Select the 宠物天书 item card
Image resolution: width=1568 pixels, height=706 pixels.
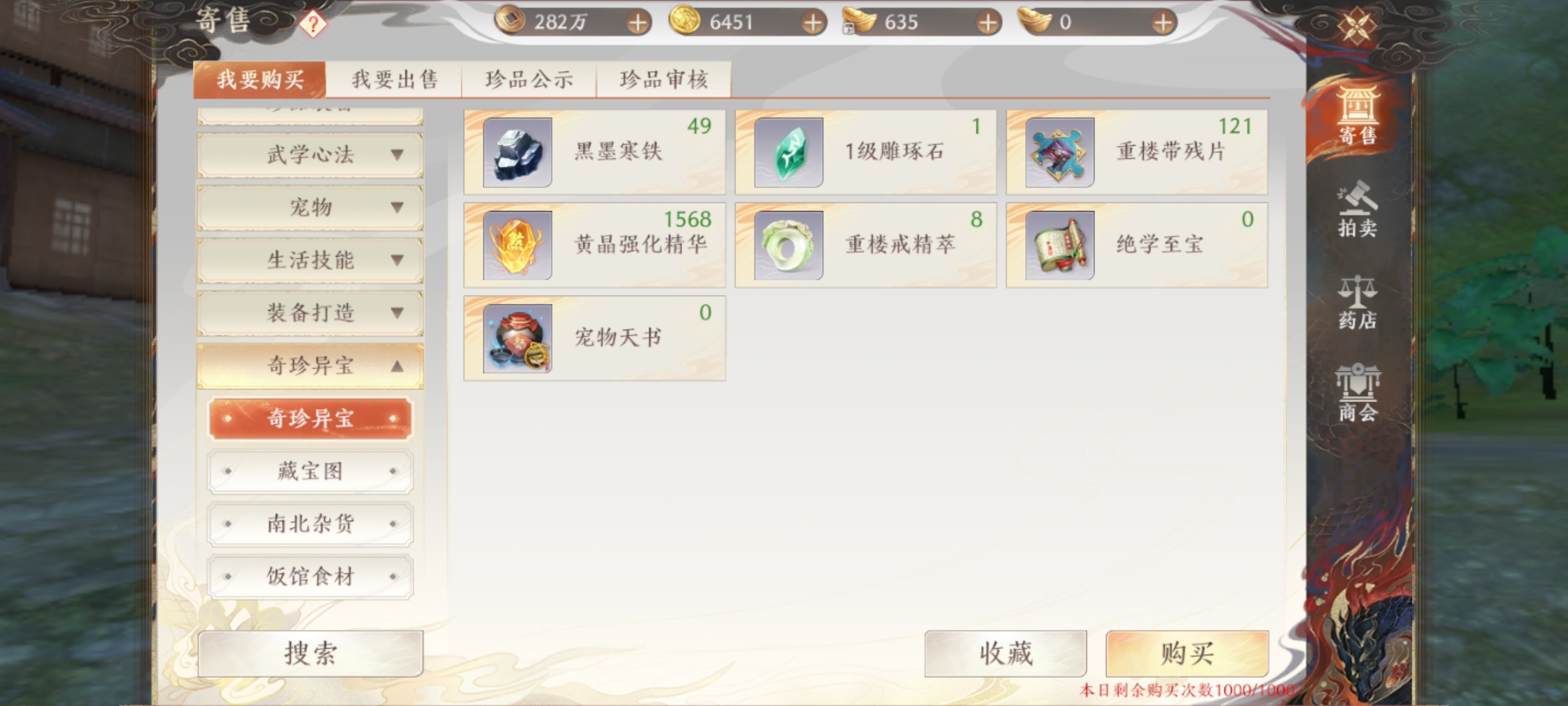595,338
